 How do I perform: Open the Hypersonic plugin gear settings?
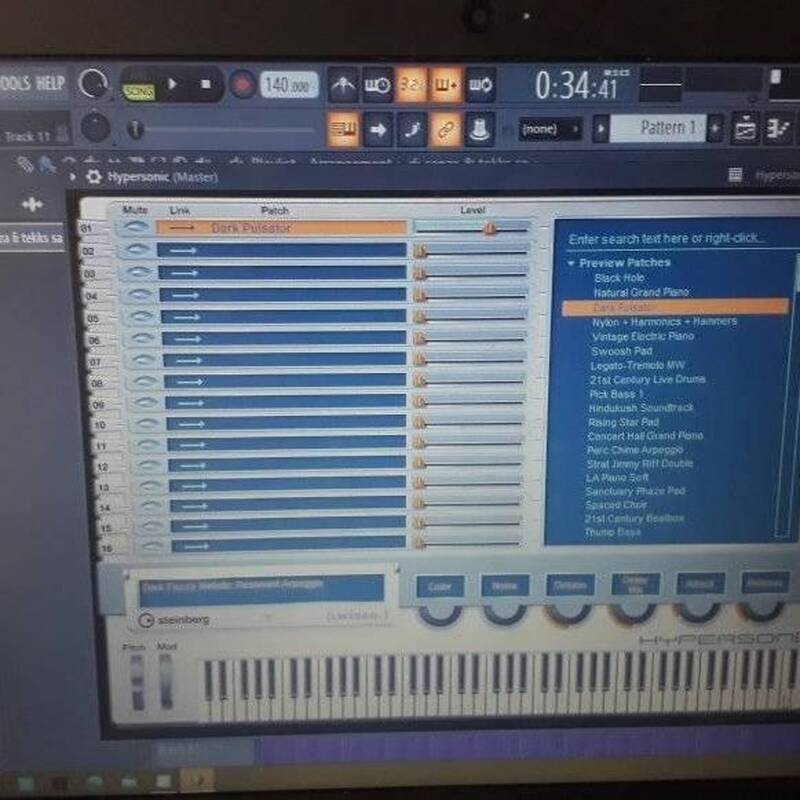pos(94,176)
